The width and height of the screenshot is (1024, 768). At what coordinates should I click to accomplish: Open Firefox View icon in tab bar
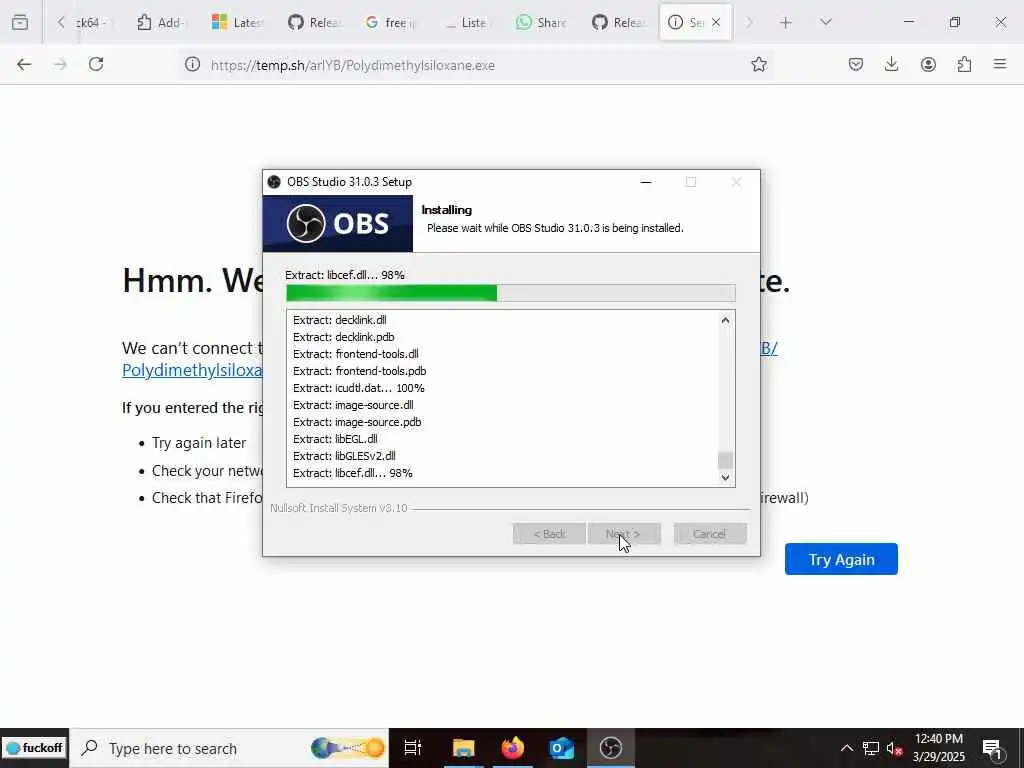click(x=20, y=22)
